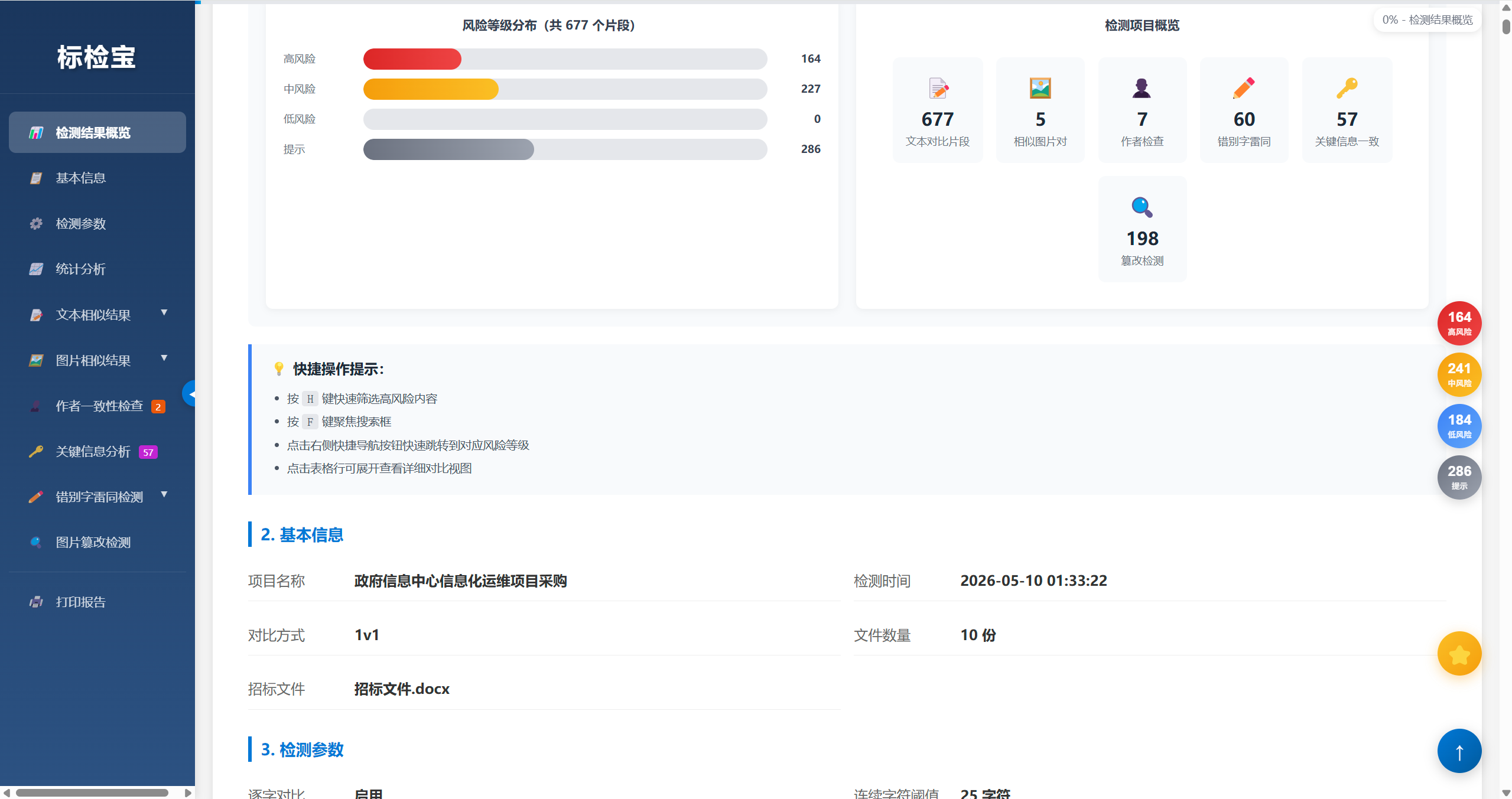Click the 错别字雷同检测 pencil icon
The height and width of the screenshot is (799, 1512).
click(36, 497)
